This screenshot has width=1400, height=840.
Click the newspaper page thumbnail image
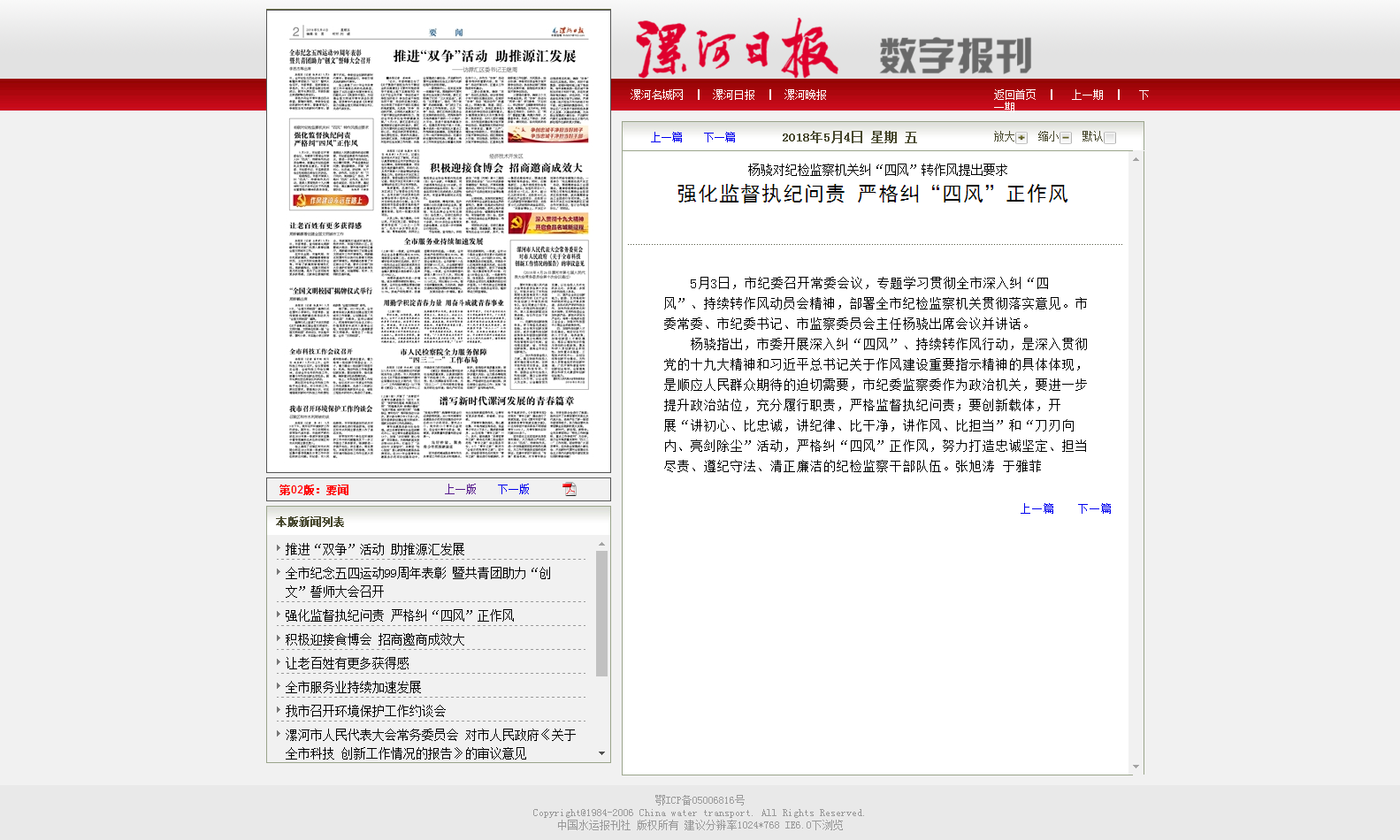(x=439, y=241)
